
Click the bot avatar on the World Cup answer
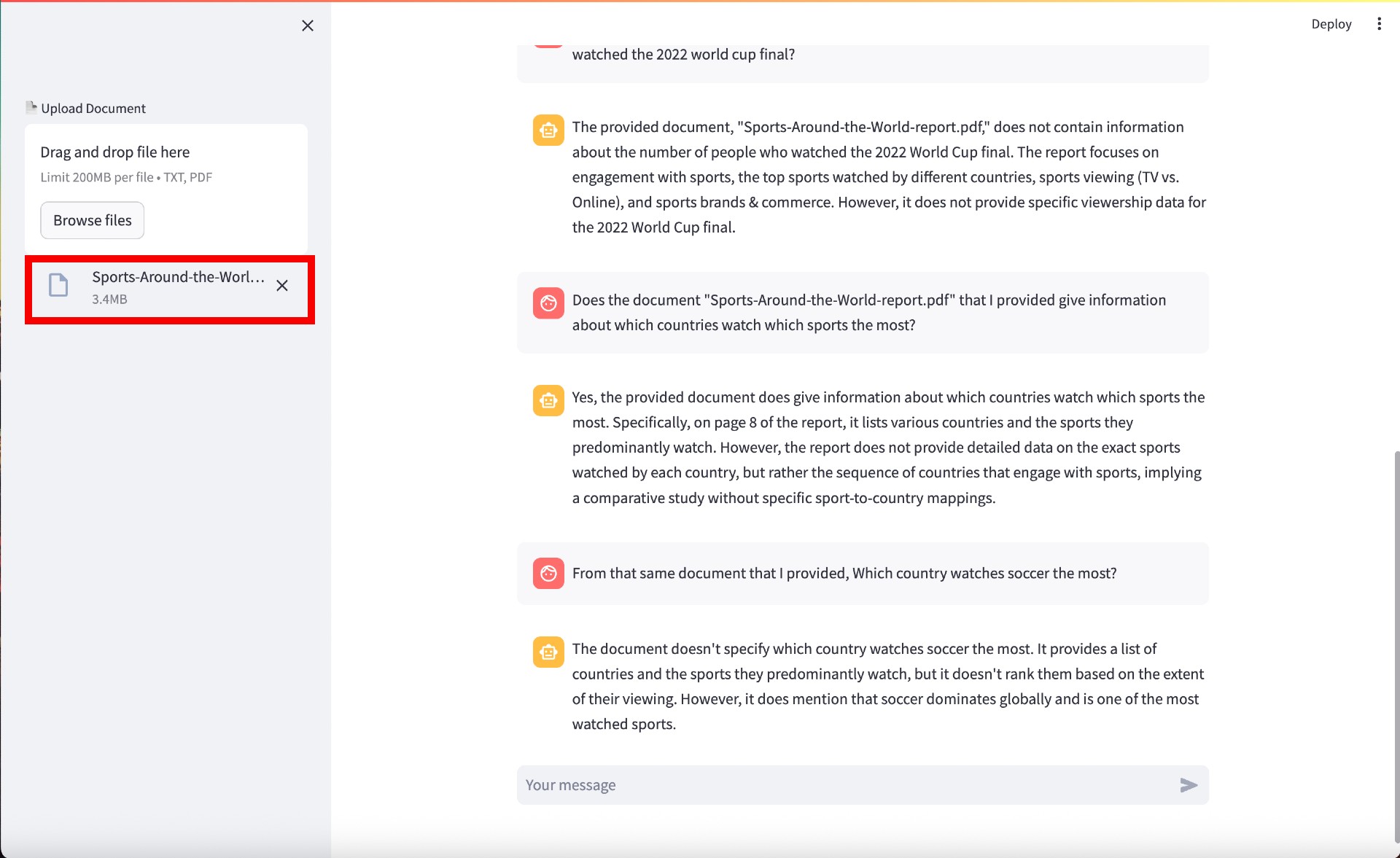tap(548, 130)
